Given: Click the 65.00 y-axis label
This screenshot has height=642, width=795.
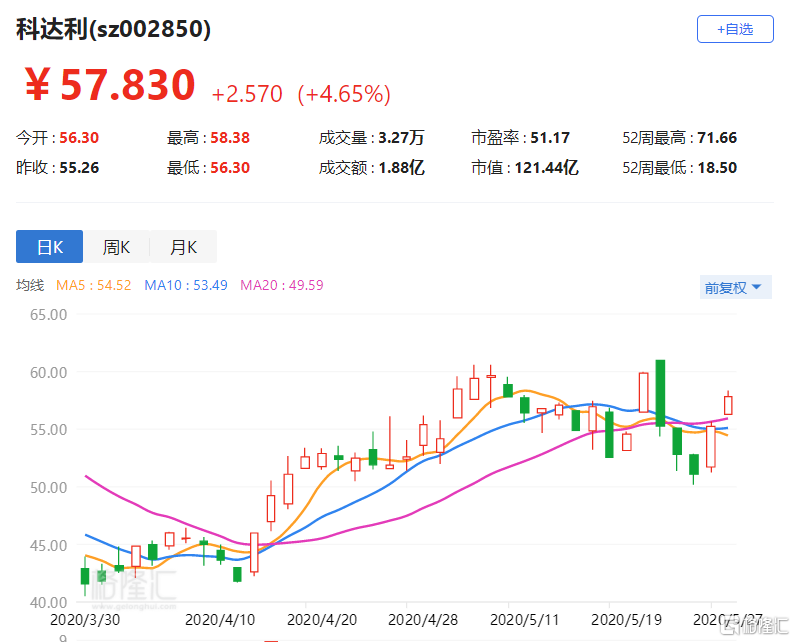Looking at the screenshot, I should (48, 314).
